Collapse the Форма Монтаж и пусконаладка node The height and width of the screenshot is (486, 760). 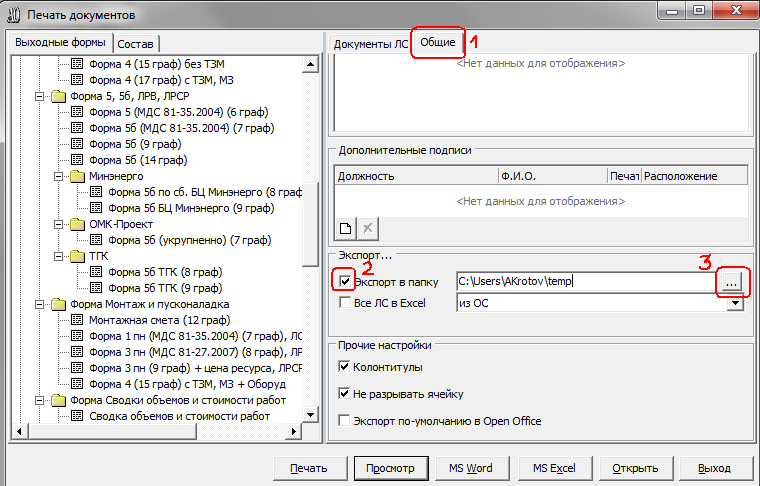click(40, 304)
